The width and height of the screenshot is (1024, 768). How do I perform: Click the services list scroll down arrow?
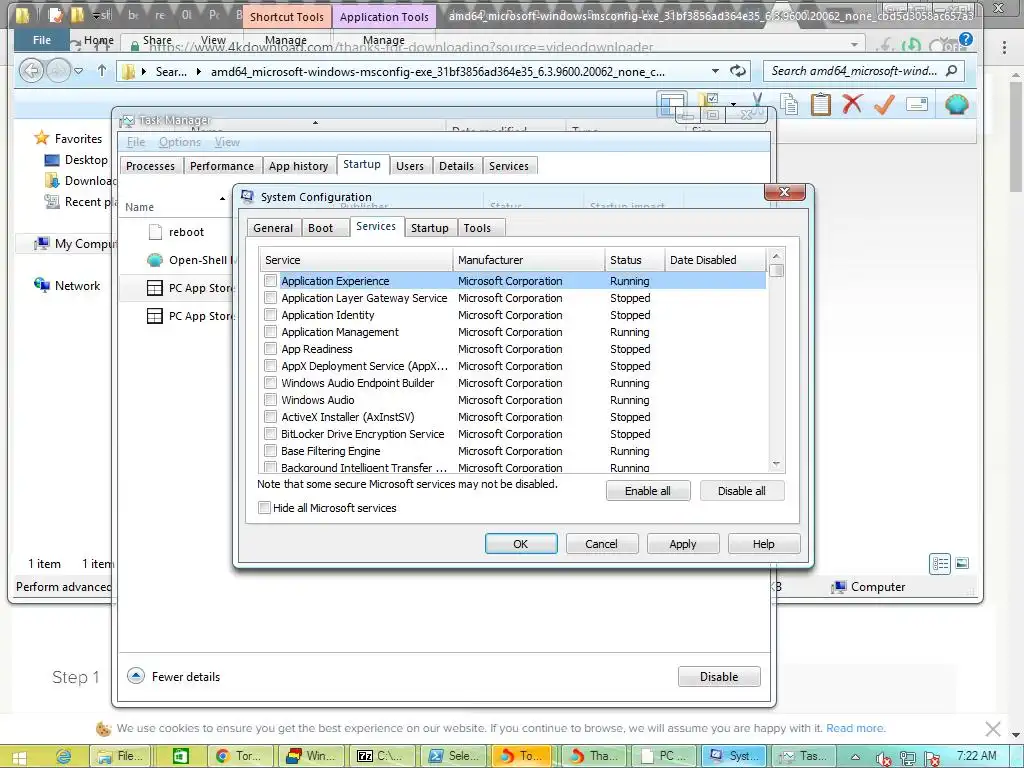776,464
